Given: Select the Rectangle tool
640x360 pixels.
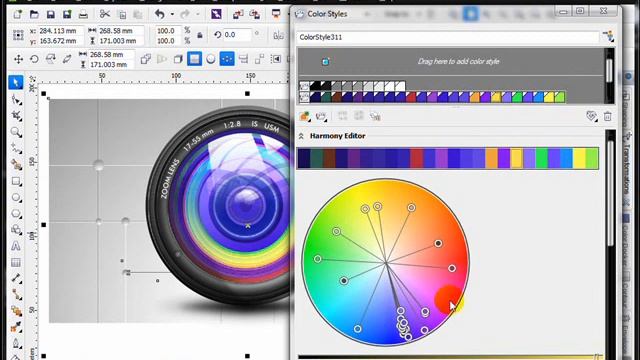Looking at the screenshot, I should [x=16, y=181].
